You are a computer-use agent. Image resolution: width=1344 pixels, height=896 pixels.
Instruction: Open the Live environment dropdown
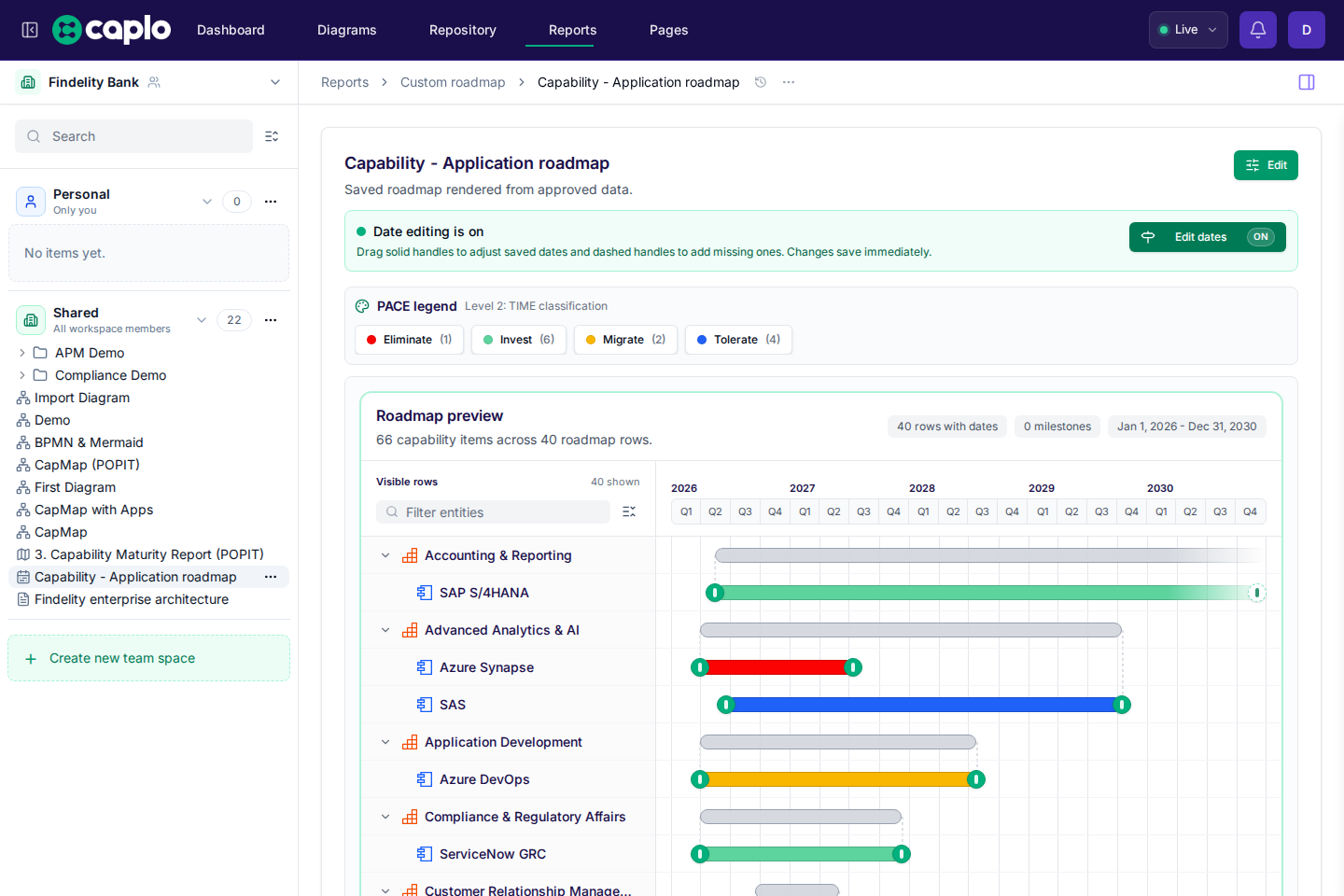[1188, 30]
